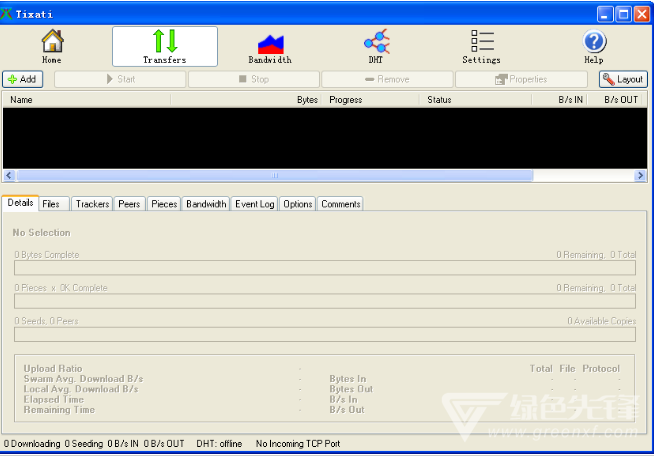Viewport: 654px width, 456px height.
Task: Click the 'No Selection' label
Action: pyautogui.click(x=41, y=232)
